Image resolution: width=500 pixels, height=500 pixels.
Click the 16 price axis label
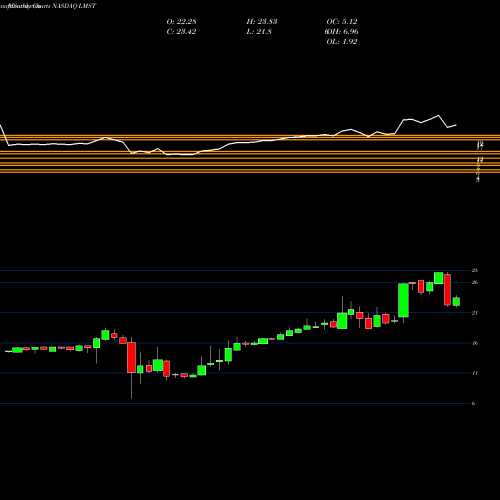click(475, 343)
